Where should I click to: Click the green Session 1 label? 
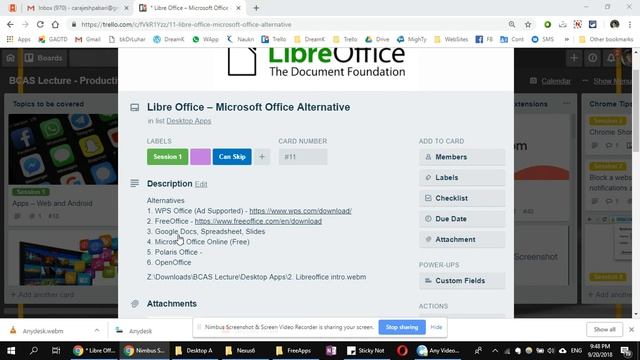click(167, 157)
